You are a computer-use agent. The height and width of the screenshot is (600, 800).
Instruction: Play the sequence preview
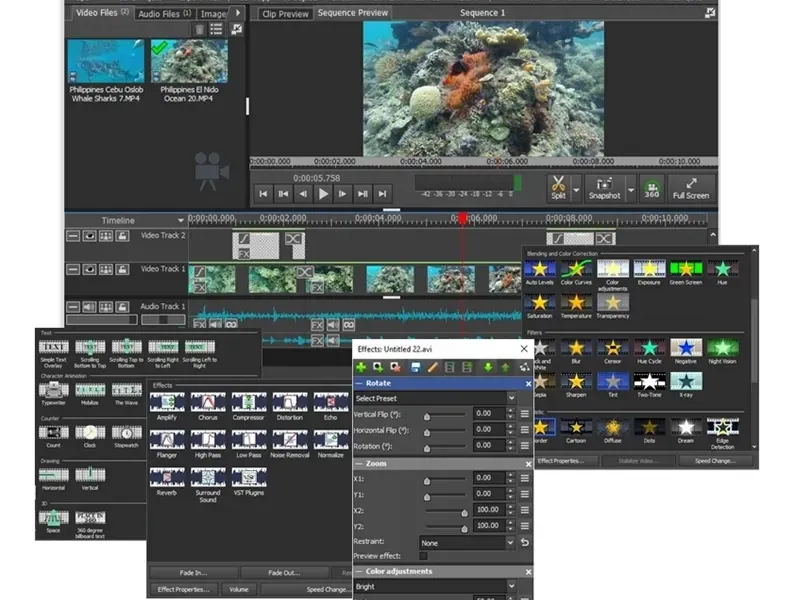(323, 194)
